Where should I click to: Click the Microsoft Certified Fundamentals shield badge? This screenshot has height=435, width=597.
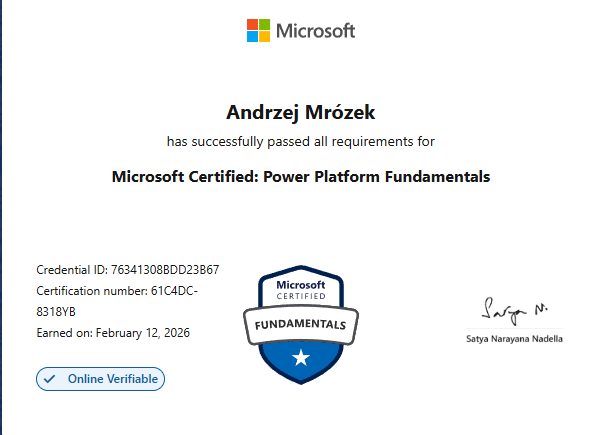pos(301,325)
